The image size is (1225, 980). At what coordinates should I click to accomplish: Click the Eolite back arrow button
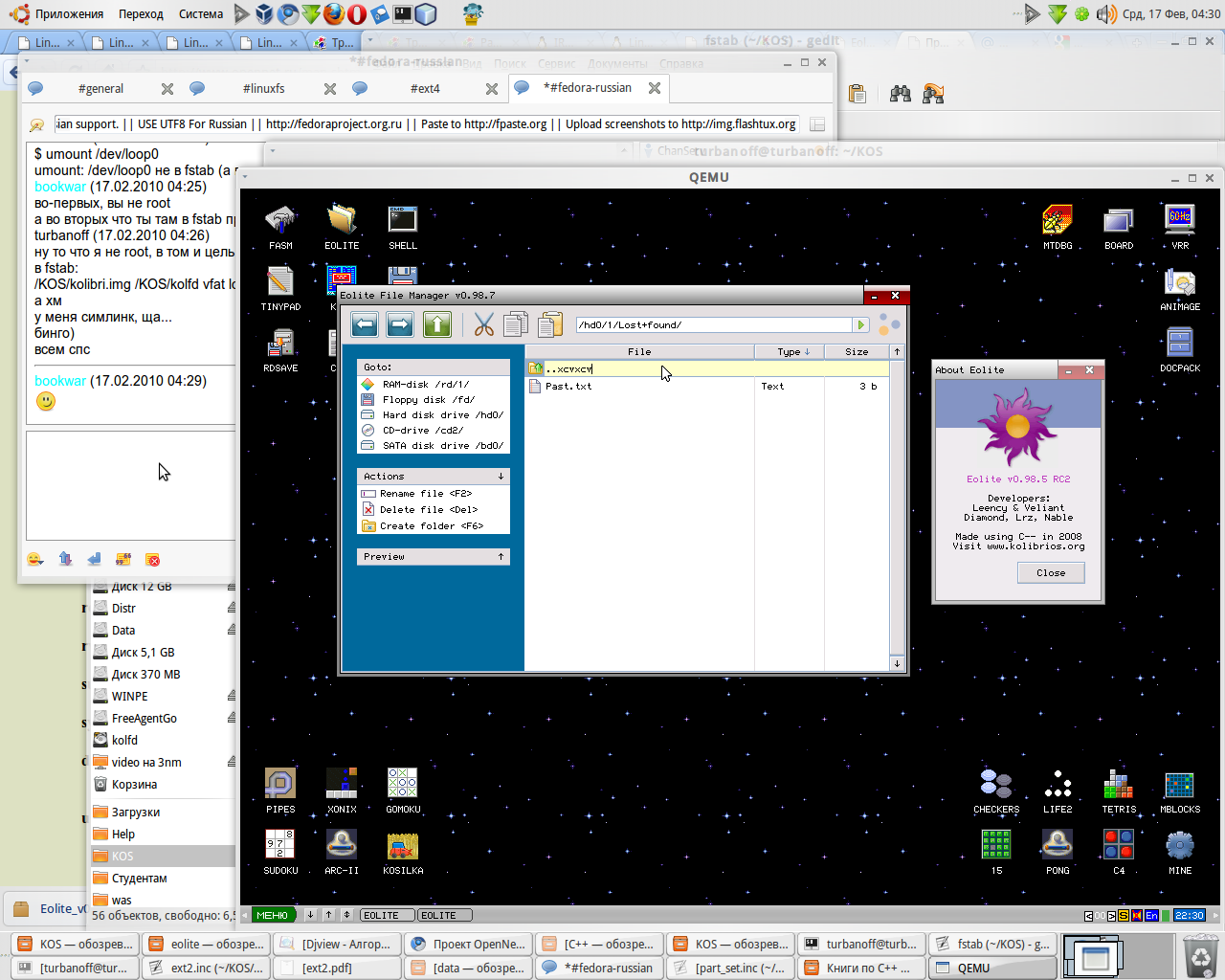point(365,325)
